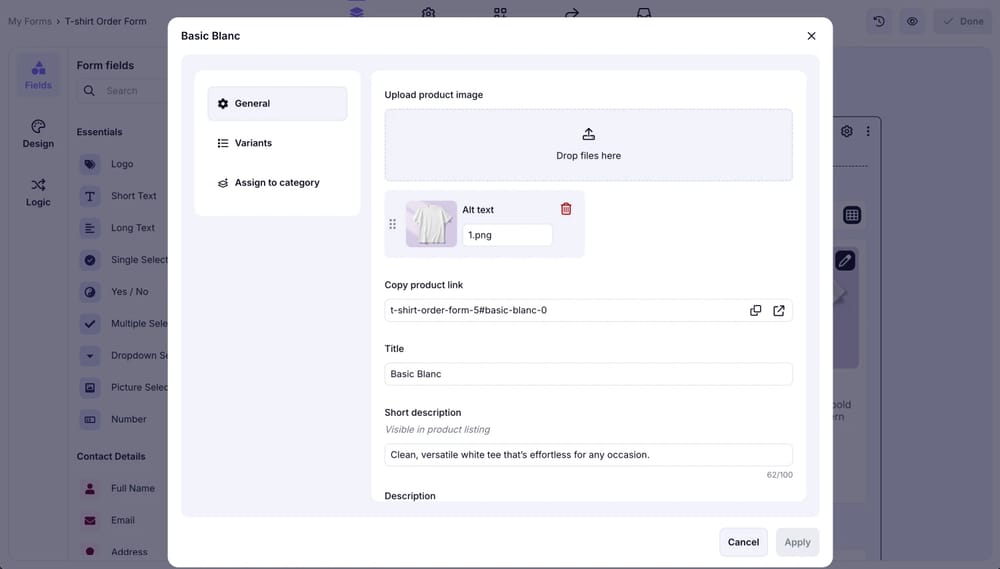
Task: Add a Long Text field
Action: 122,228
